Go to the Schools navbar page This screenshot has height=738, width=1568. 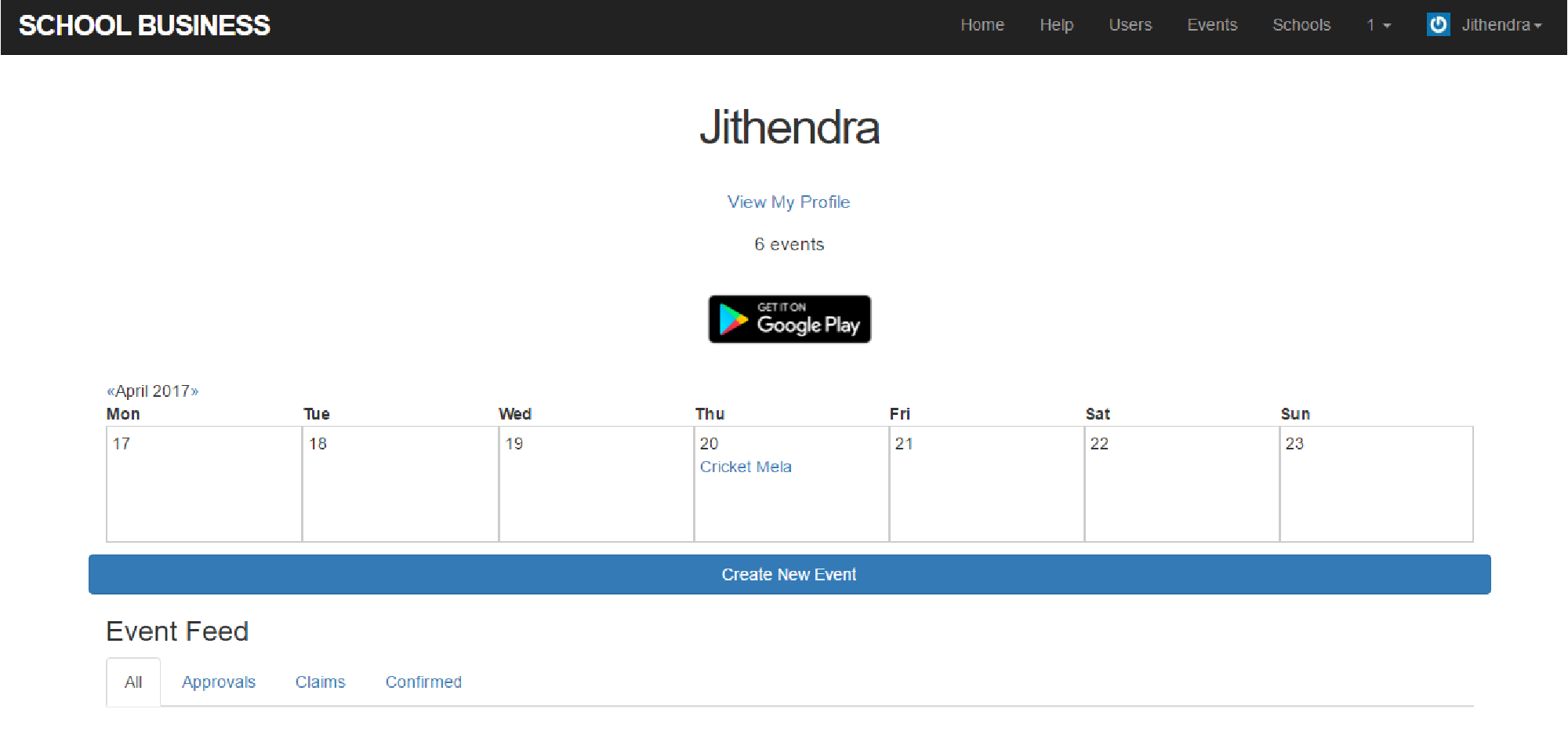tap(1301, 25)
